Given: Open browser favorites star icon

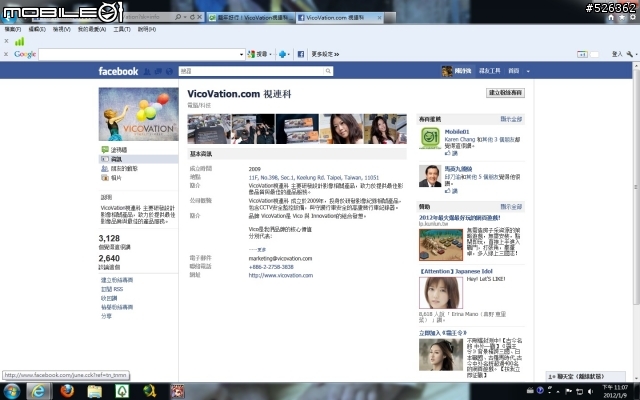Looking at the screenshot, I should point(622,18).
